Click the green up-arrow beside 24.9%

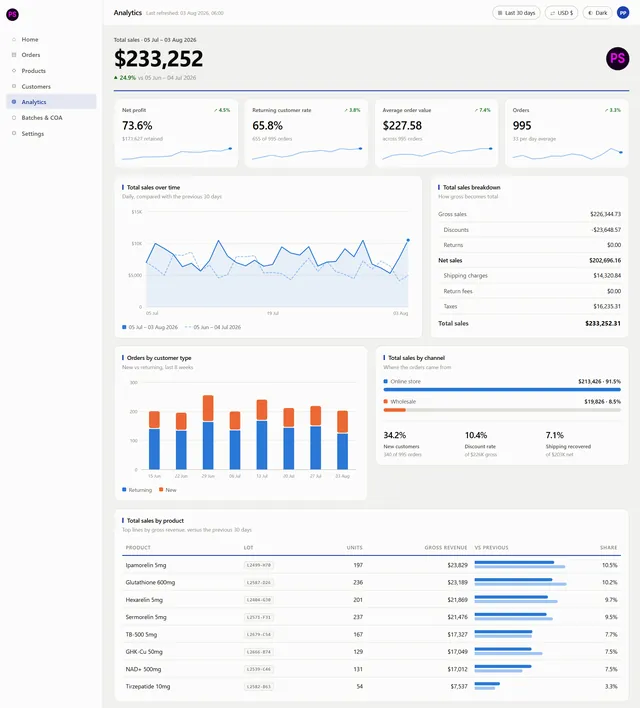[x=116, y=78]
